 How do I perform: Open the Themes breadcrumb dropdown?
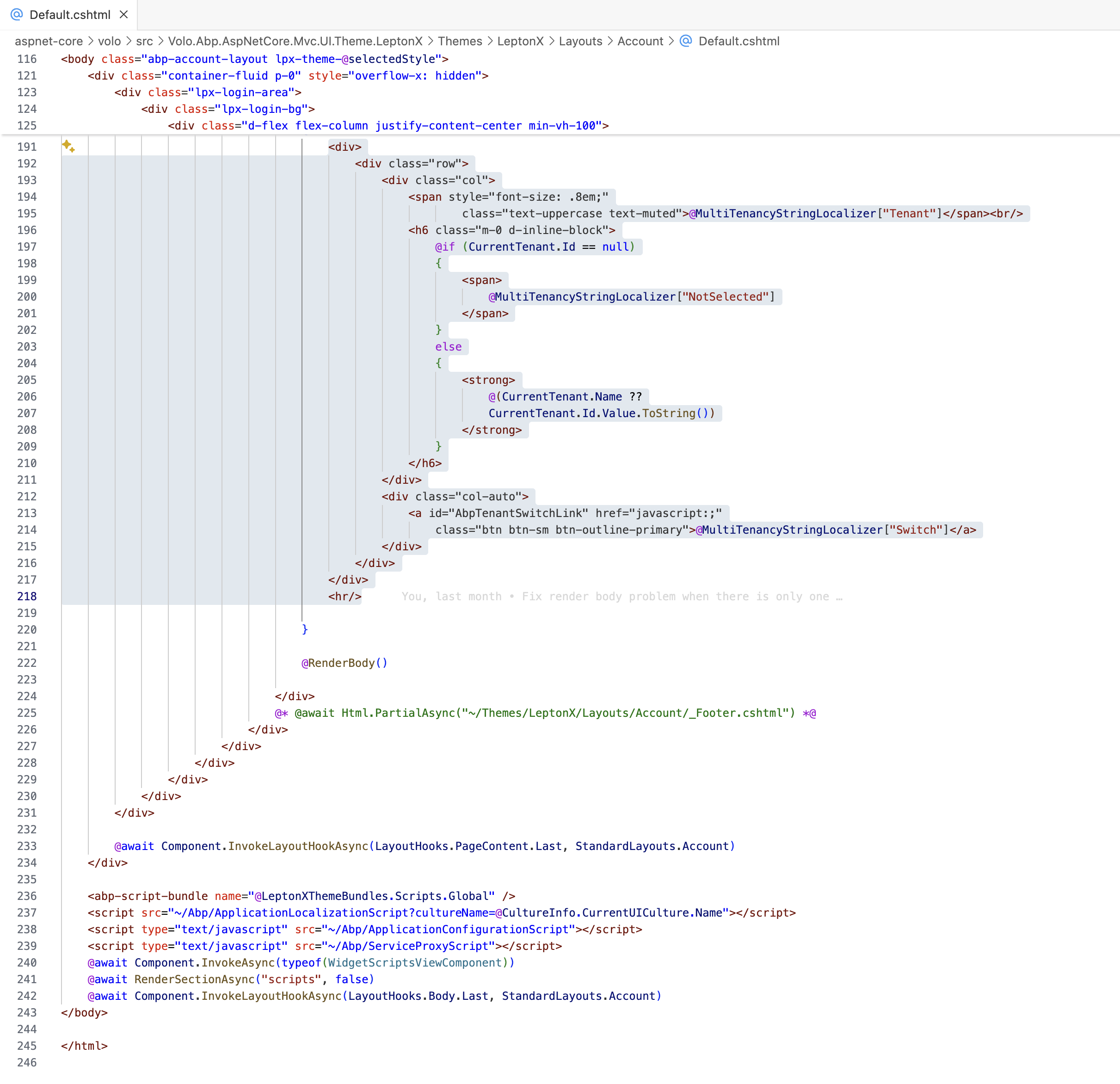click(x=460, y=41)
